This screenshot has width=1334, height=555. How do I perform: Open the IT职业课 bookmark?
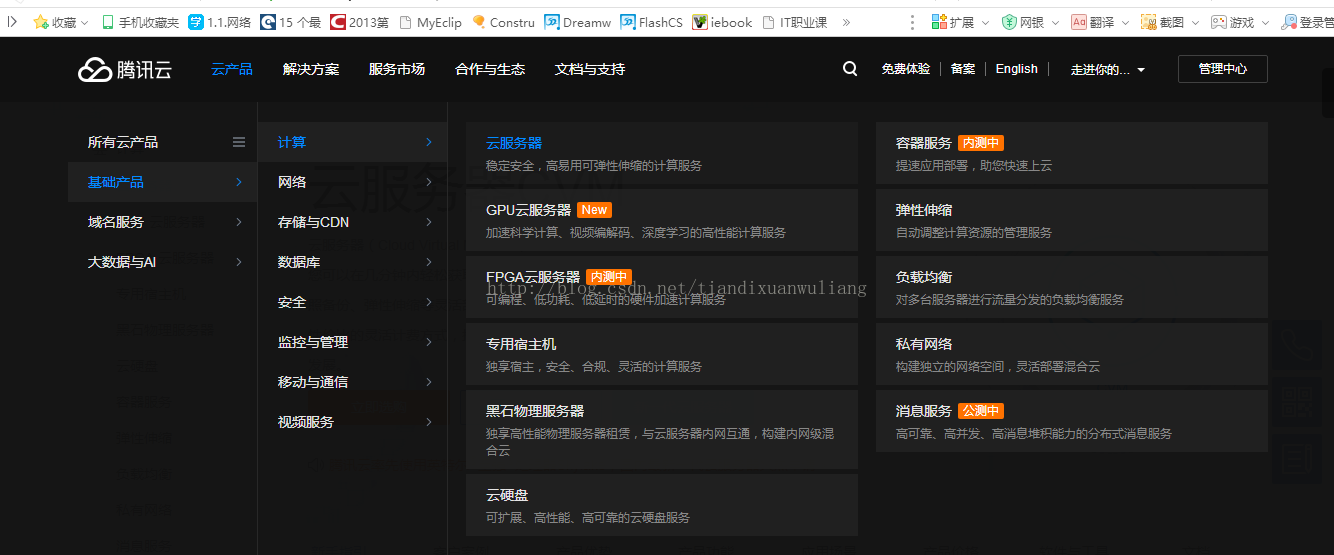click(x=795, y=22)
